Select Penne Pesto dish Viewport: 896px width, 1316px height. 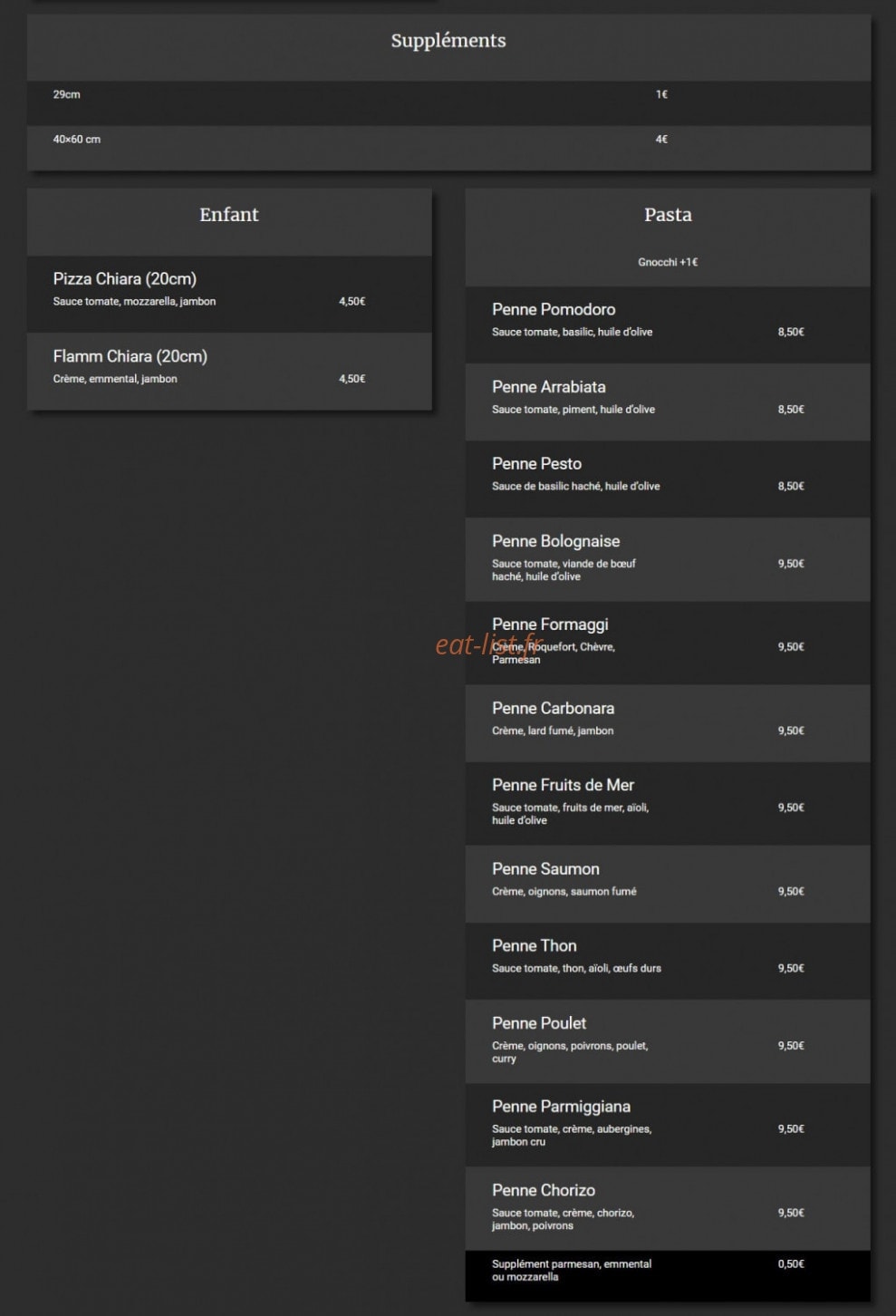[x=668, y=479]
